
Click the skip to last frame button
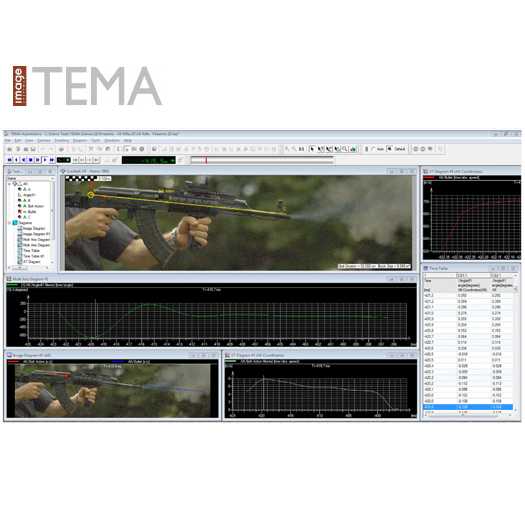52,160
